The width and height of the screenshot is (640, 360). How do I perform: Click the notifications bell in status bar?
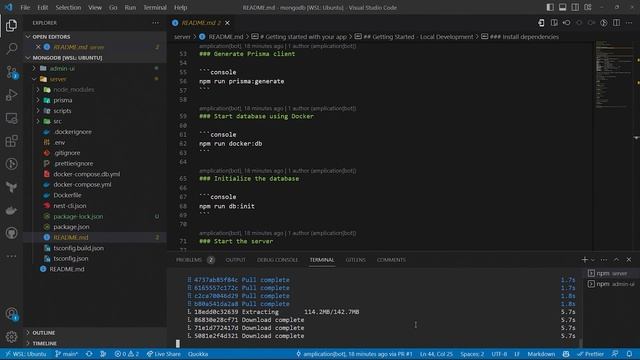(629, 354)
